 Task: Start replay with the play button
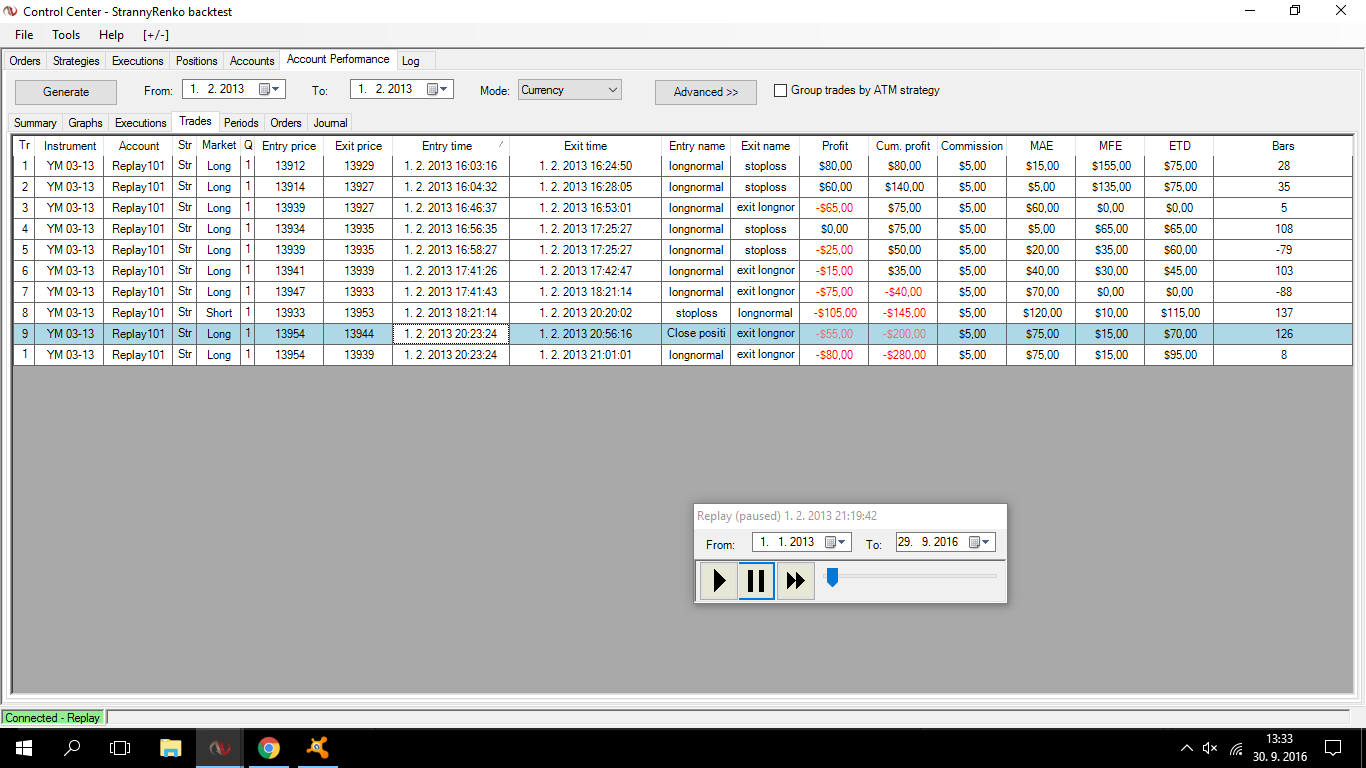[x=718, y=581]
